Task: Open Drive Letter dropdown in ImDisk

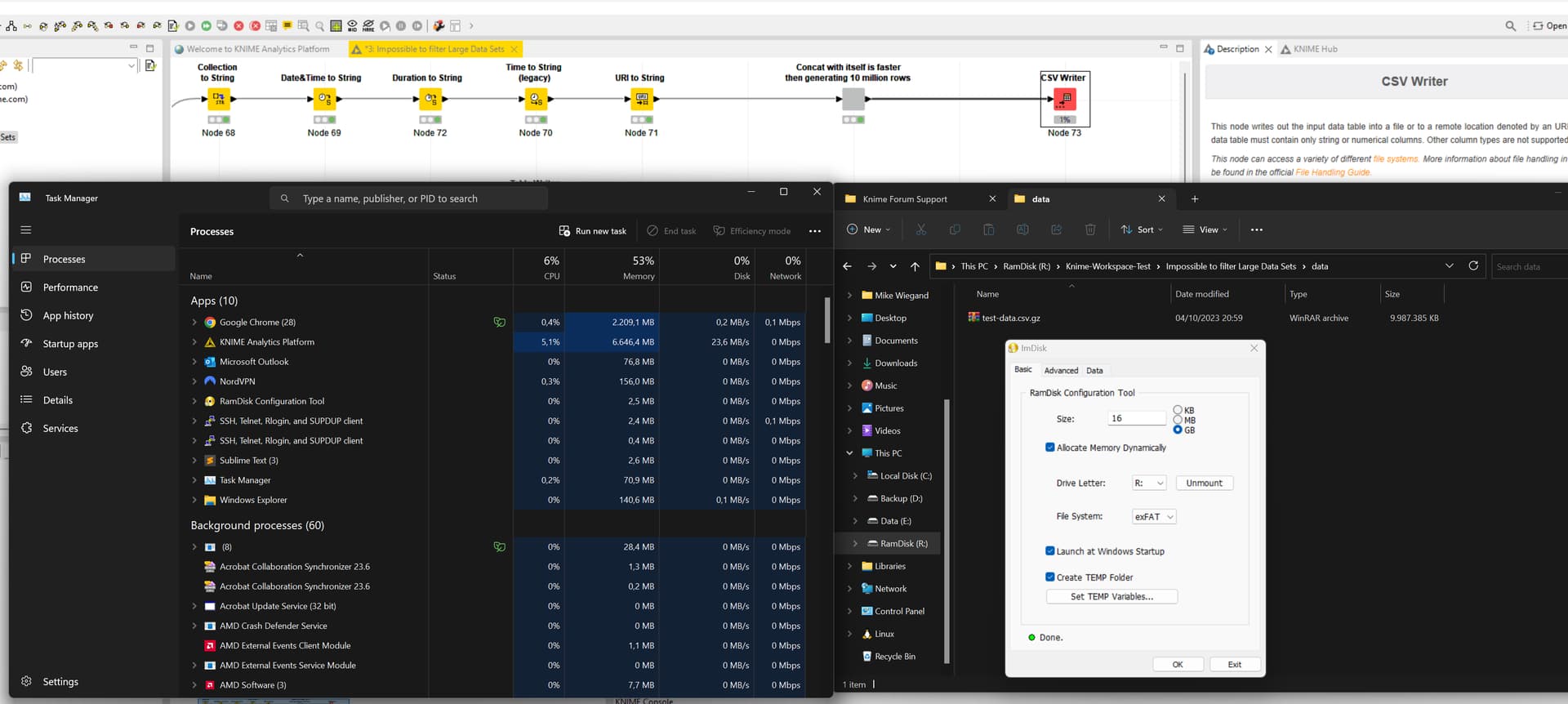Action: tap(1149, 483)
